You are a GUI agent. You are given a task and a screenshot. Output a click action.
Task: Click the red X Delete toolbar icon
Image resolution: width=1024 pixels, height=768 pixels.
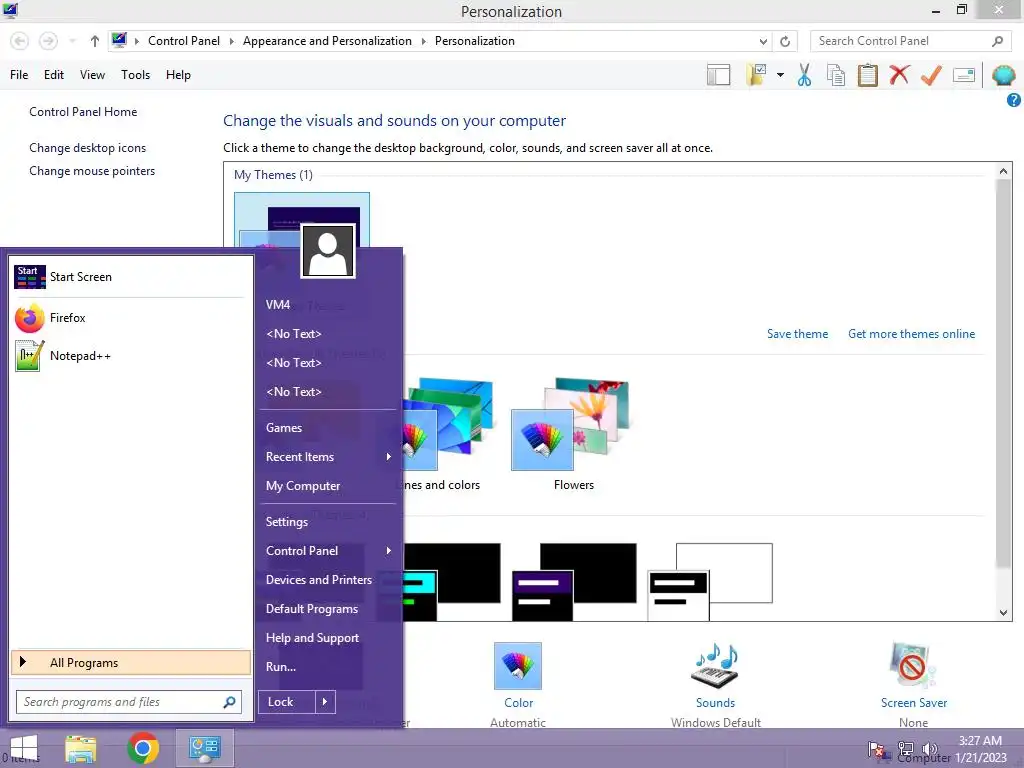pos(899,75)
